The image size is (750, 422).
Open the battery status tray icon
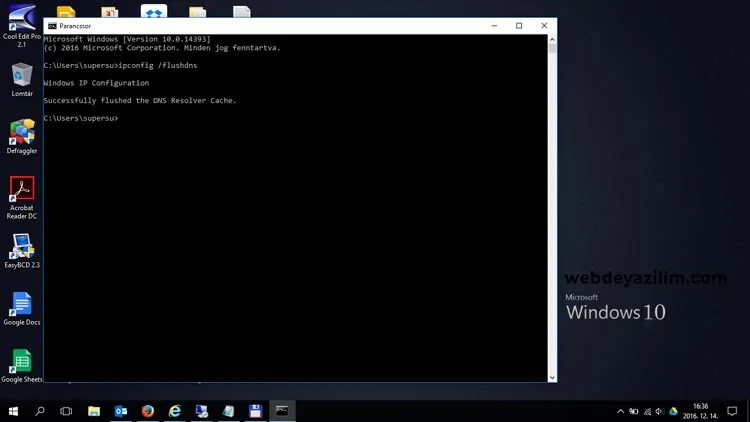tap(634, 411)
